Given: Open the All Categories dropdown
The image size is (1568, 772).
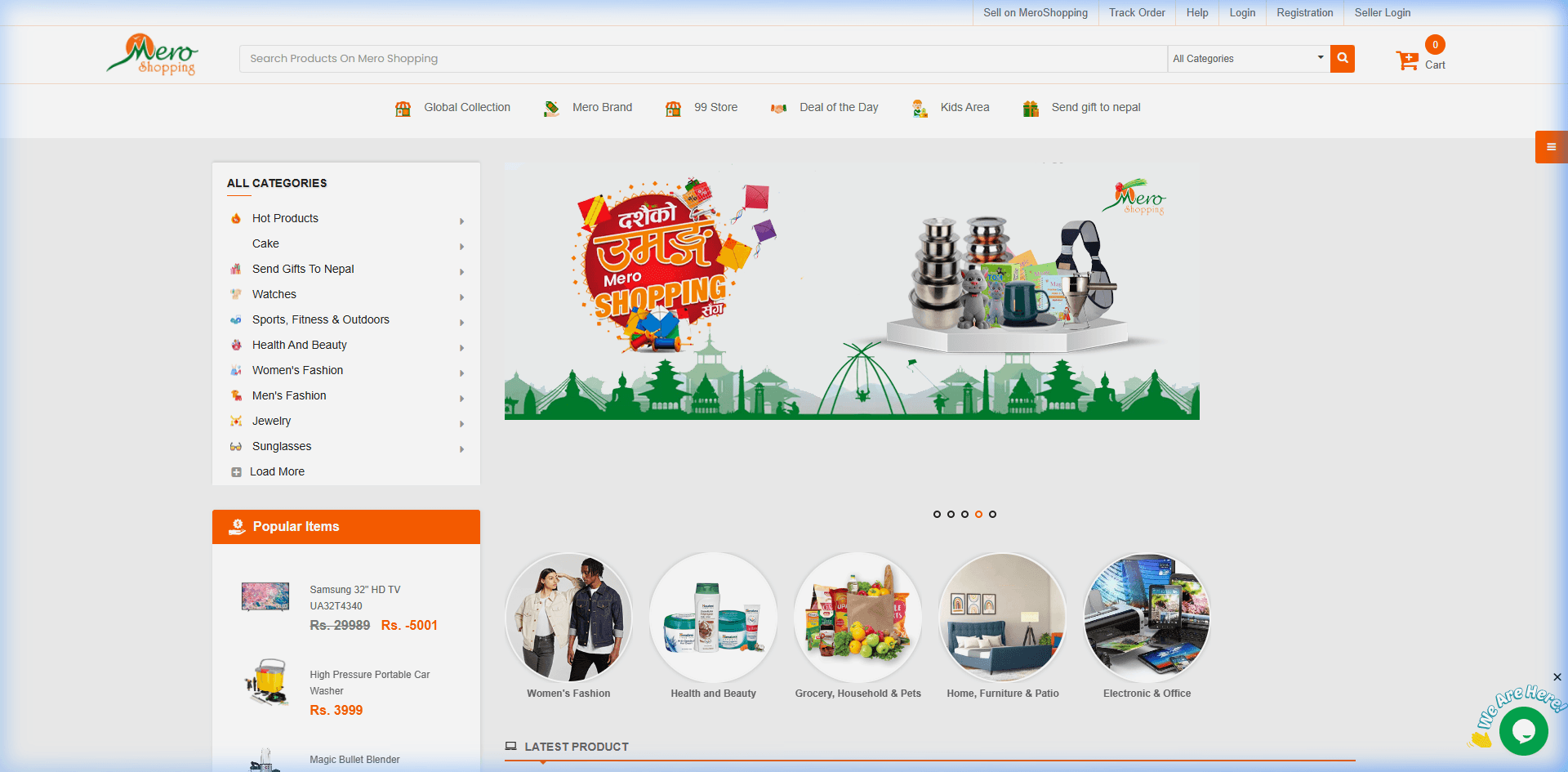Looking at the screenshot, I should (x=1247, y=59).
